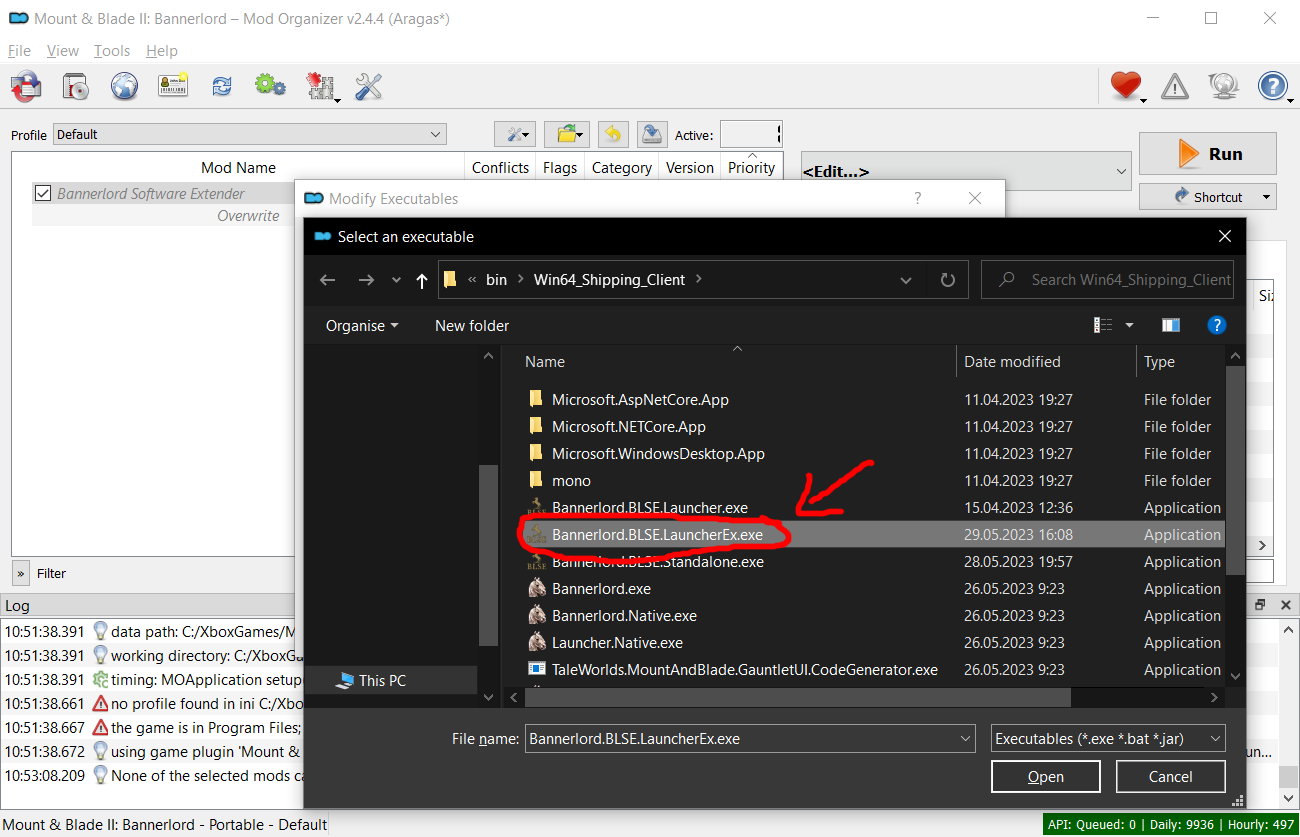Open the Settings wrench and screwdriver icon

tap(368, 86)
